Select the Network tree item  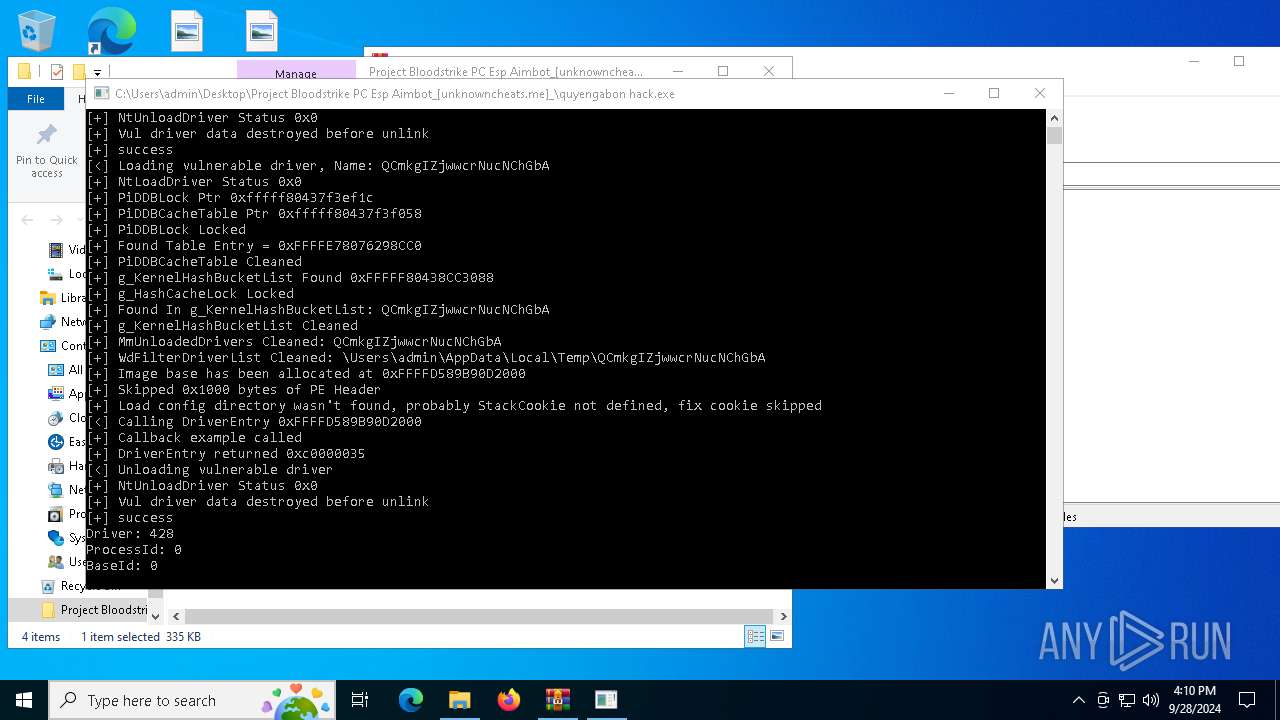(x=62, y=322)
